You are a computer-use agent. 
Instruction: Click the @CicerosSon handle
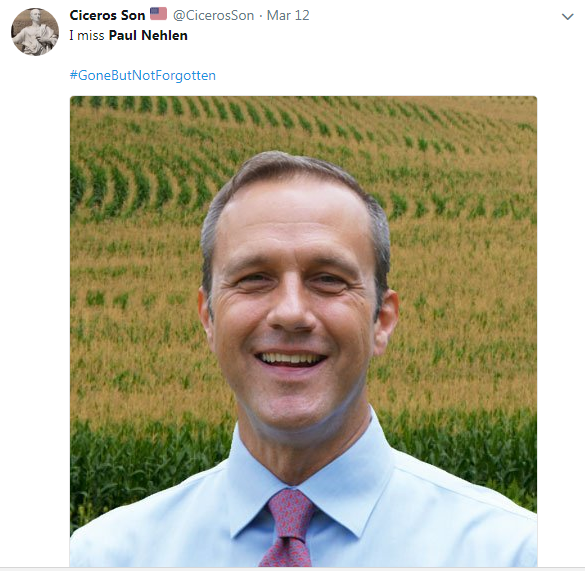click(213, 15)
